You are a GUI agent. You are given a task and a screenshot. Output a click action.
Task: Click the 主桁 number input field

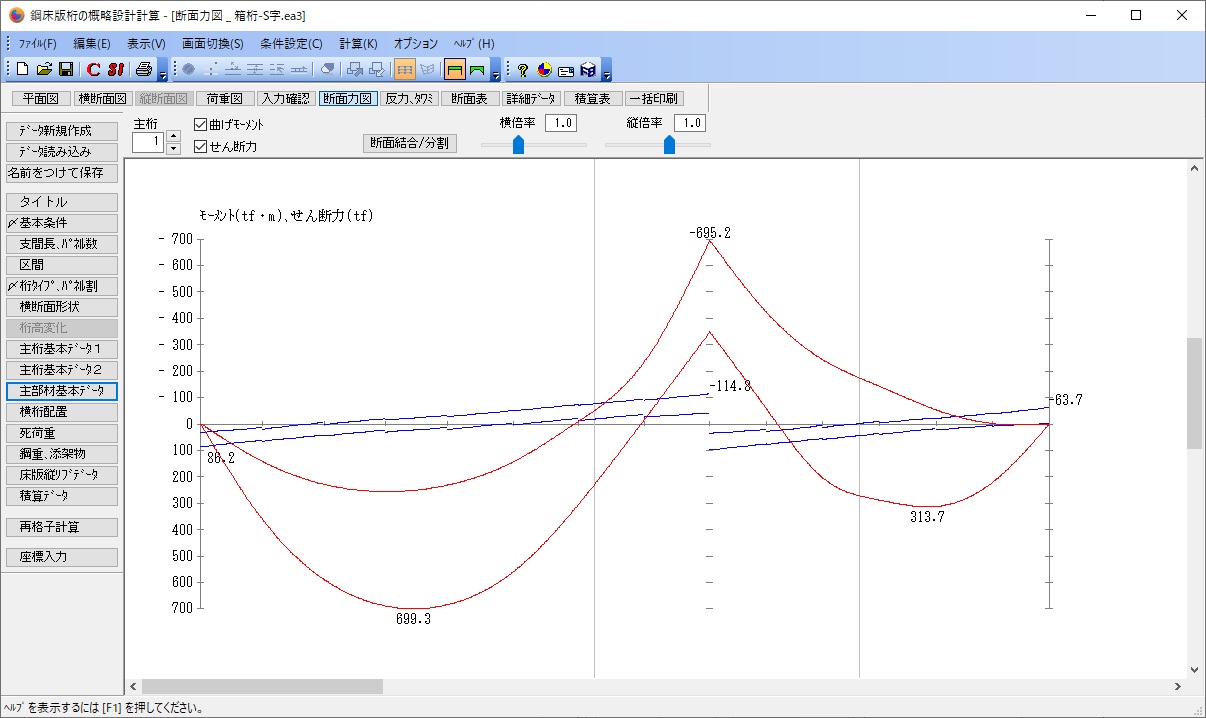click(x=148, y=143)
